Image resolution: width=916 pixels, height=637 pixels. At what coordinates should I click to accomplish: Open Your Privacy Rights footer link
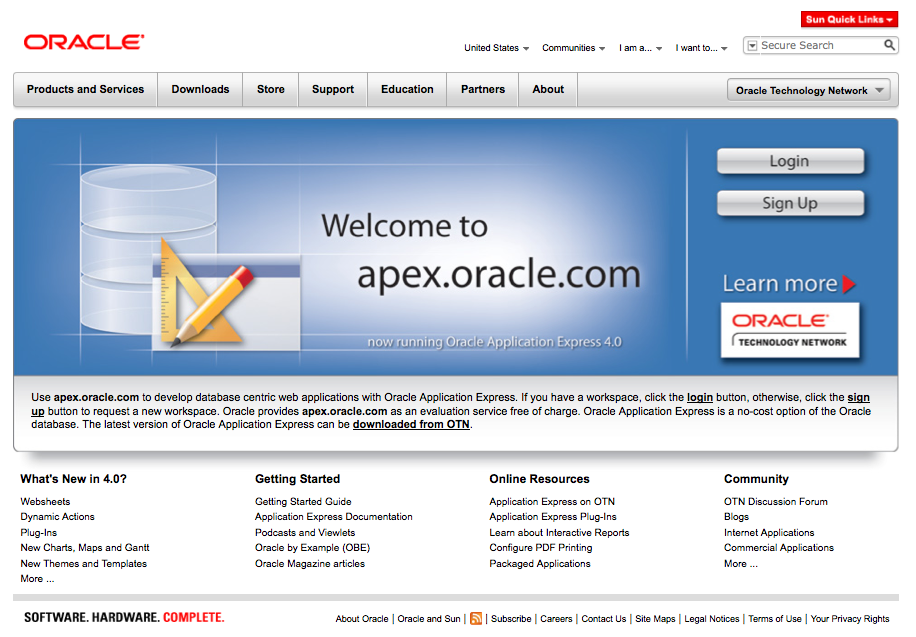tap(849, 618)
